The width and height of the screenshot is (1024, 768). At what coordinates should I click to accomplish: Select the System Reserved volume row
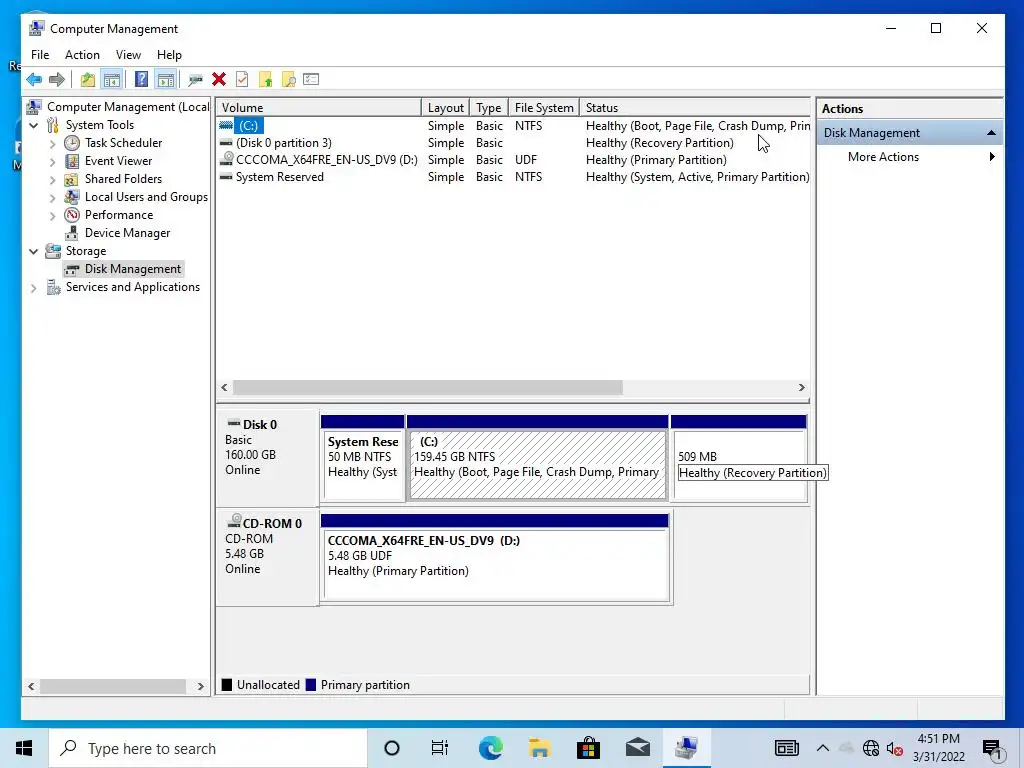click(x=513, y=176)
